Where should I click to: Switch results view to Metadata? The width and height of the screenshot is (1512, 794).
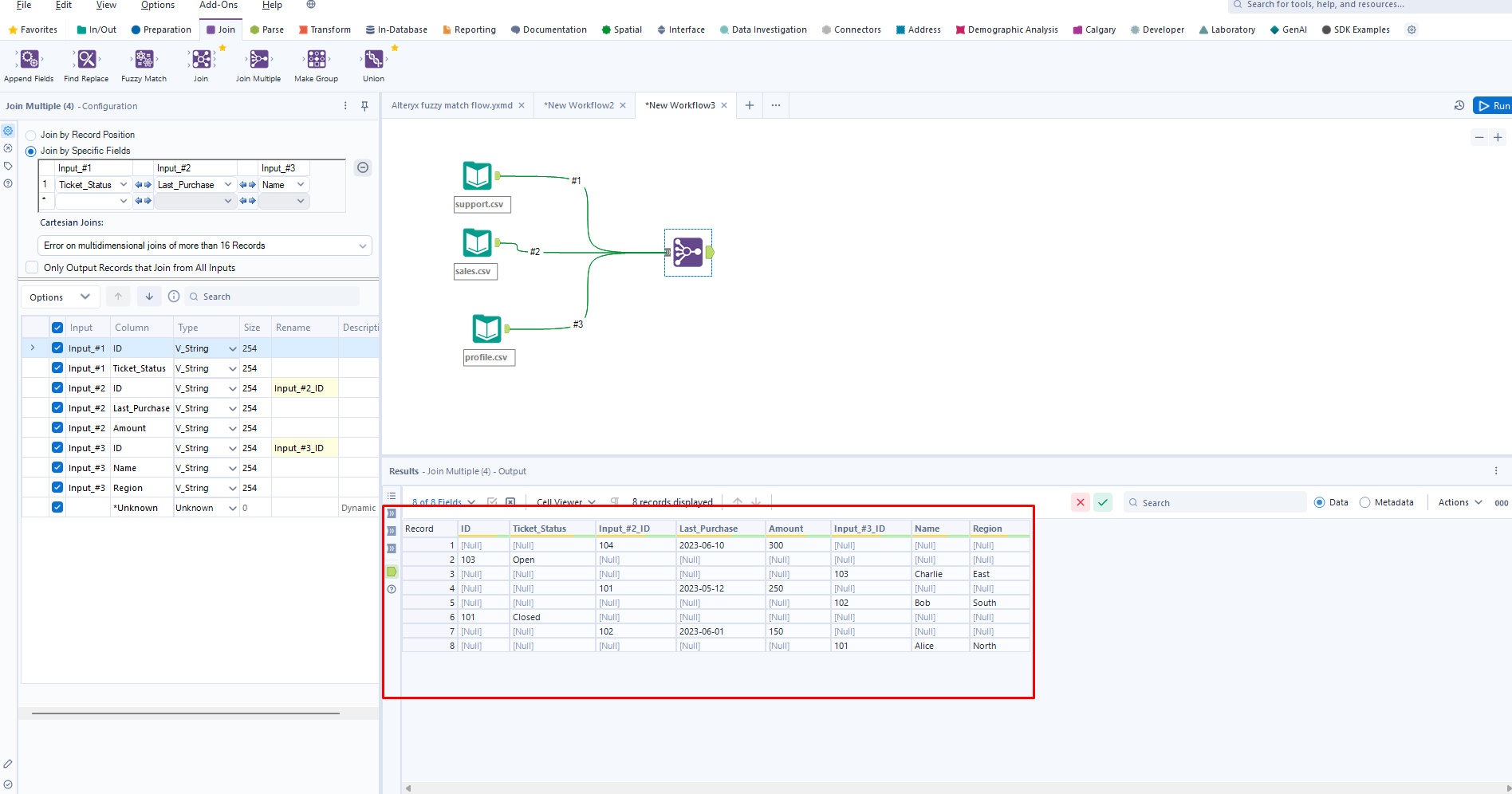[x=1365, y=502]
